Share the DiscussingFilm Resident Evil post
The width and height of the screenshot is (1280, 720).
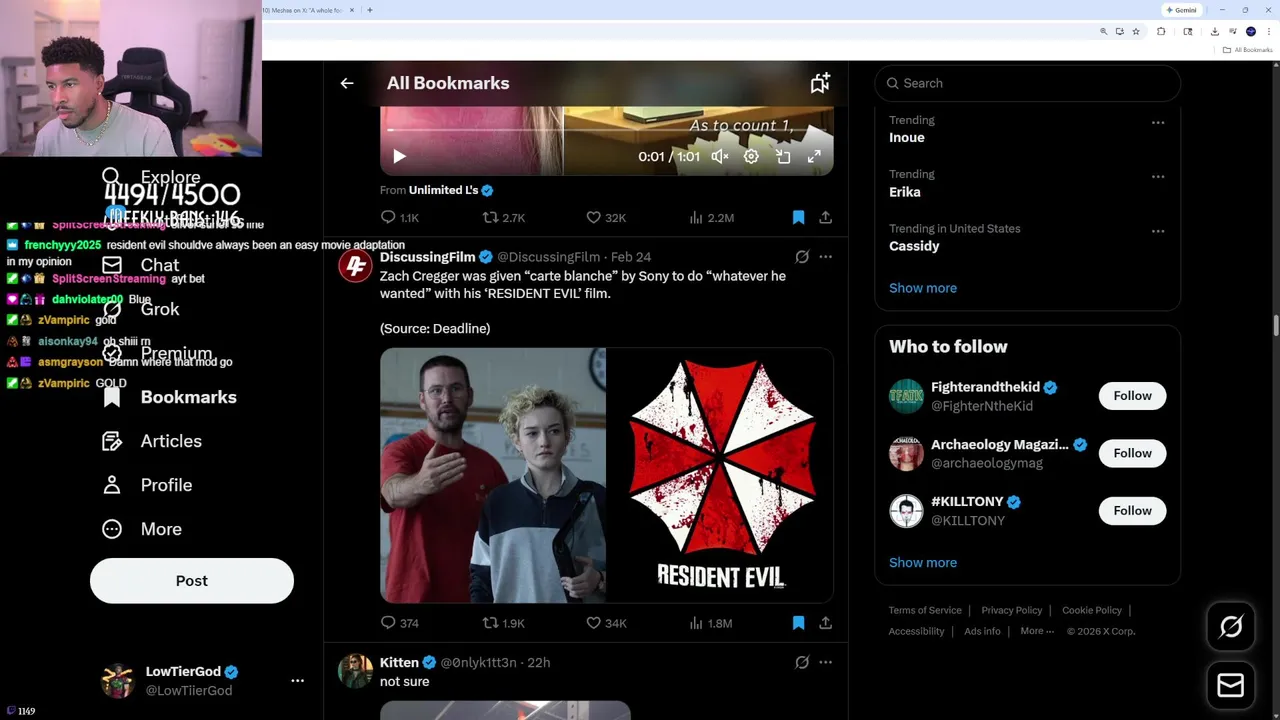coord(825,623)
